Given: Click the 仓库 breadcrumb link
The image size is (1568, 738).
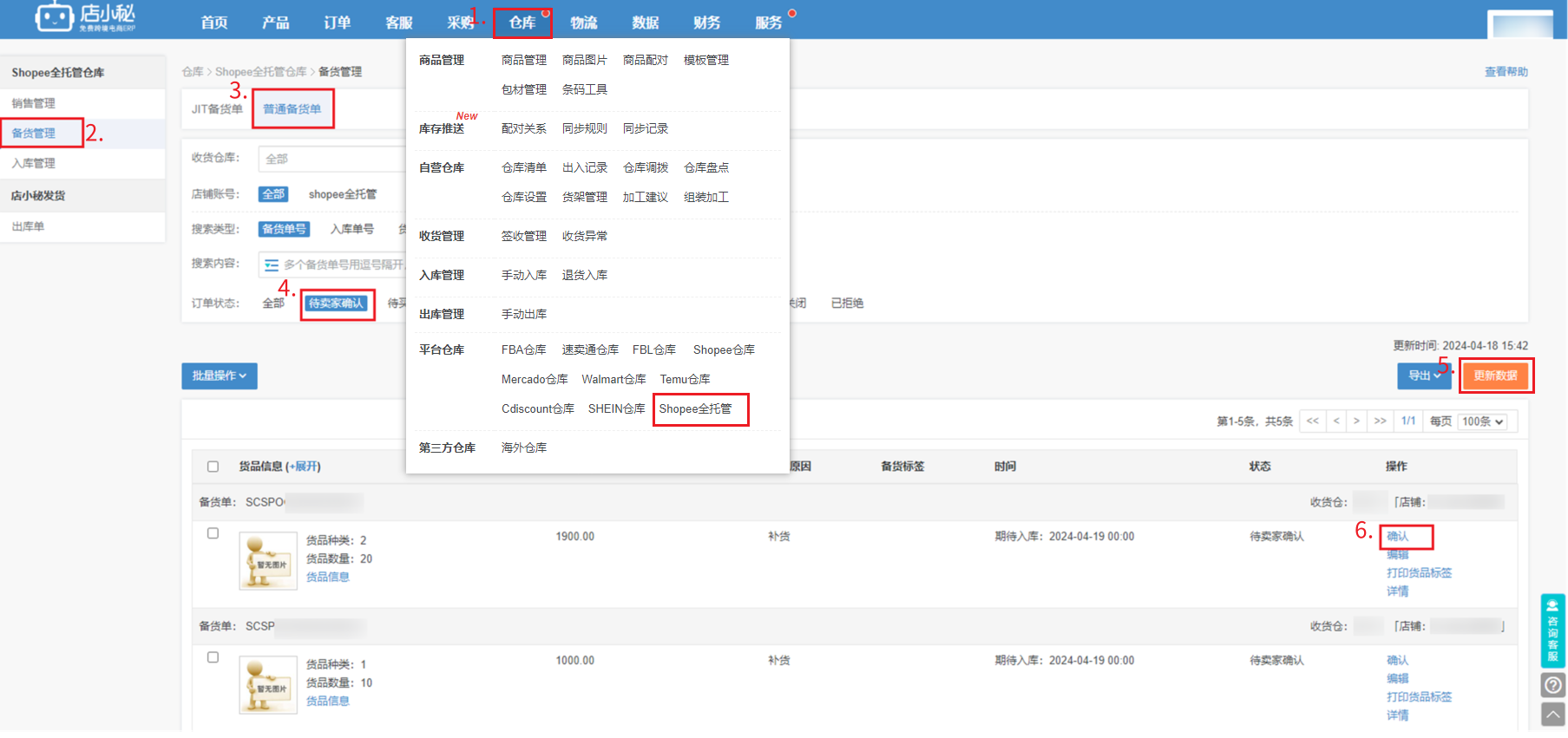Looking at the screenshot, I should coord(193,72).
